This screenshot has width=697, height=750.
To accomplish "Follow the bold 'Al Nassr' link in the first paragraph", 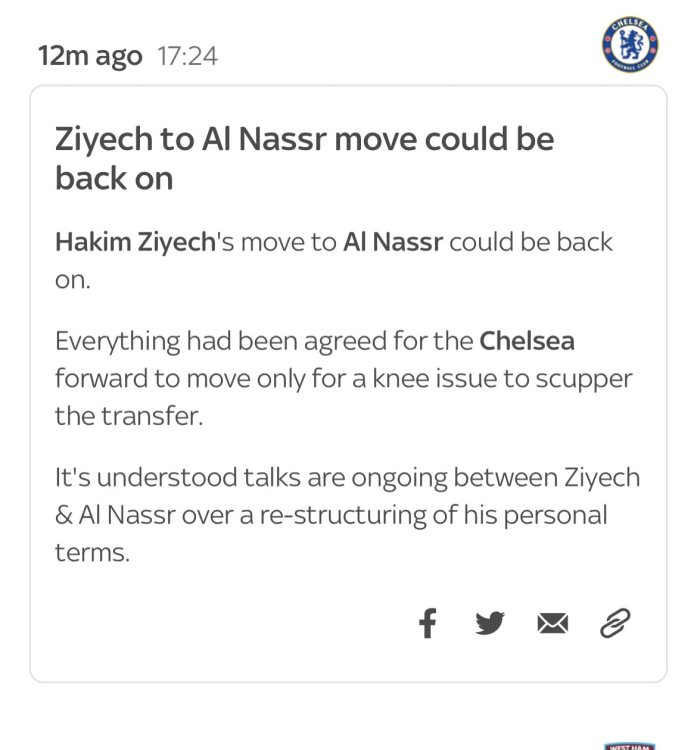I will tap(393, 242).
